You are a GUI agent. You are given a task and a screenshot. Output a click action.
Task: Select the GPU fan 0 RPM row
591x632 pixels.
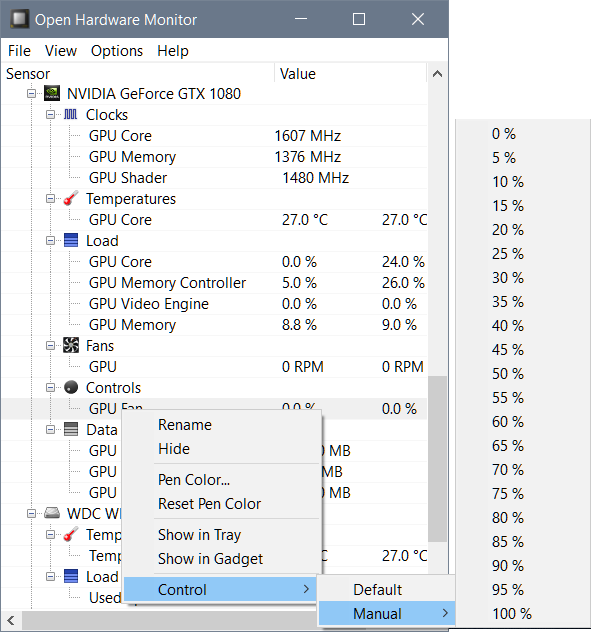(214, 367)
